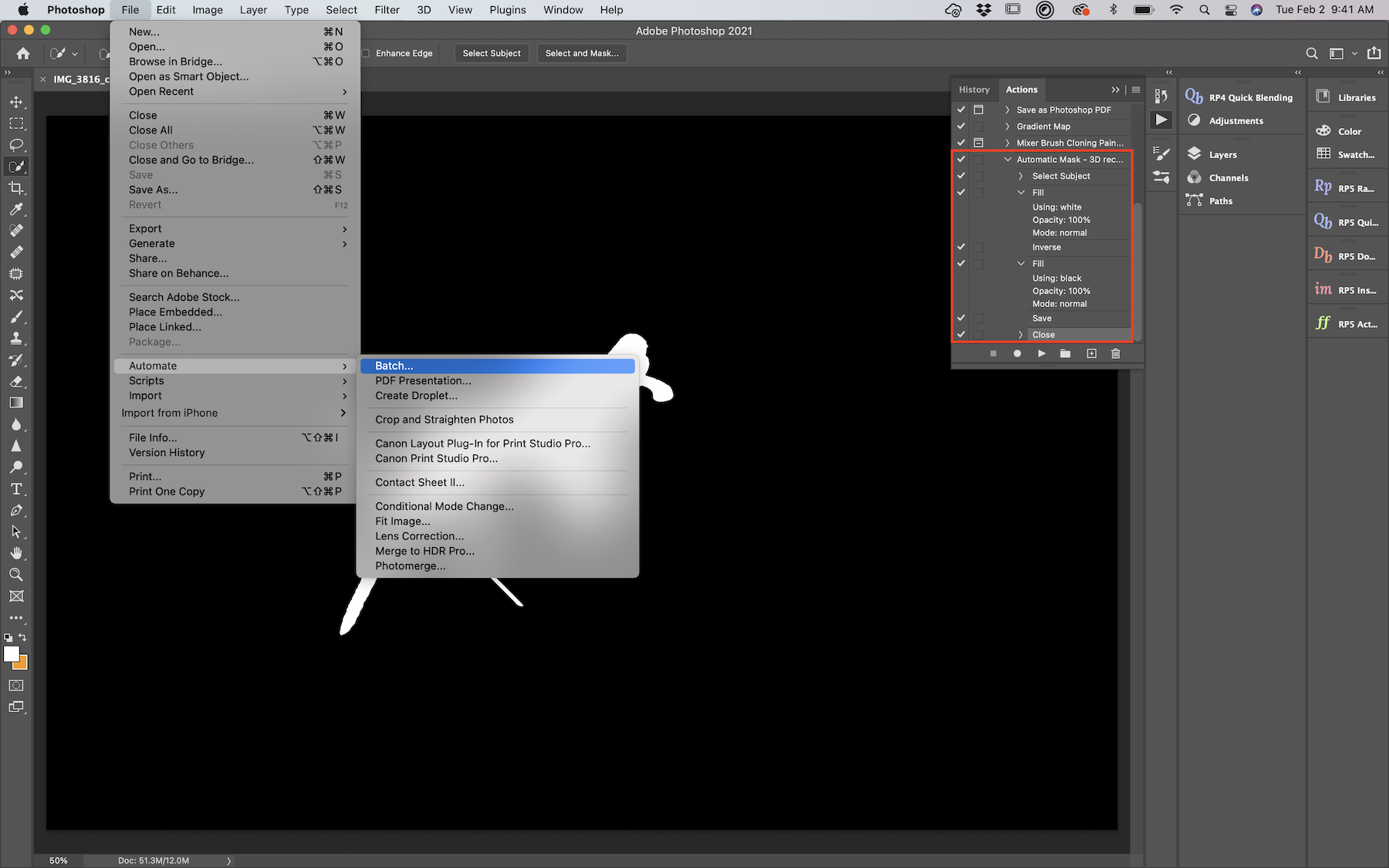This screenshot has width=1389, height=868.
Task: Select the Pen tool
Action: (15, 511)
